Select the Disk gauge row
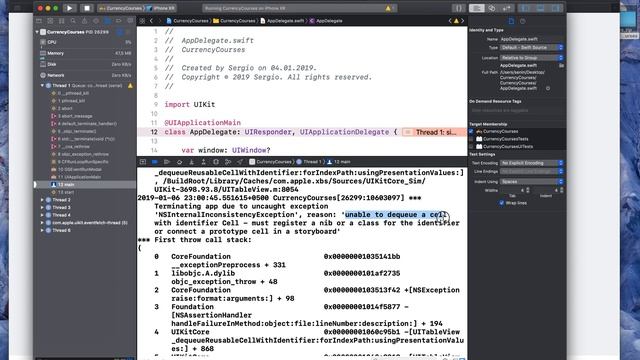 point(85,64)
